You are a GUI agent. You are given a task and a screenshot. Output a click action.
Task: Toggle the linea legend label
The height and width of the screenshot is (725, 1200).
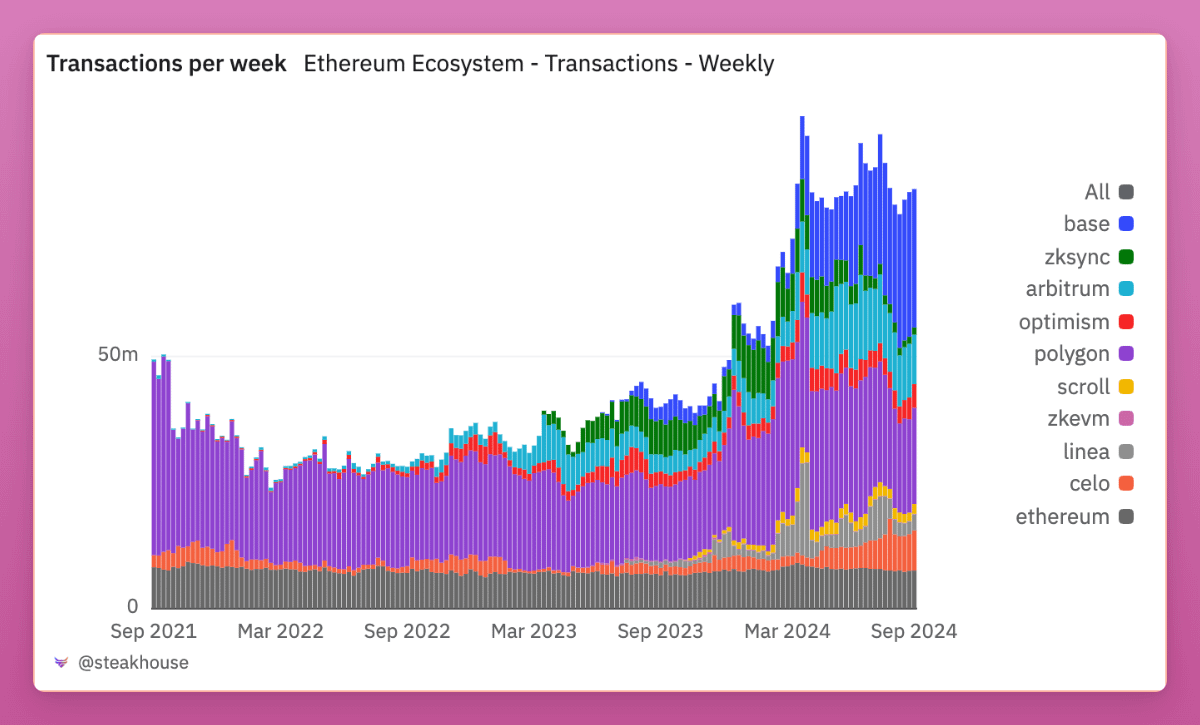1086,452
